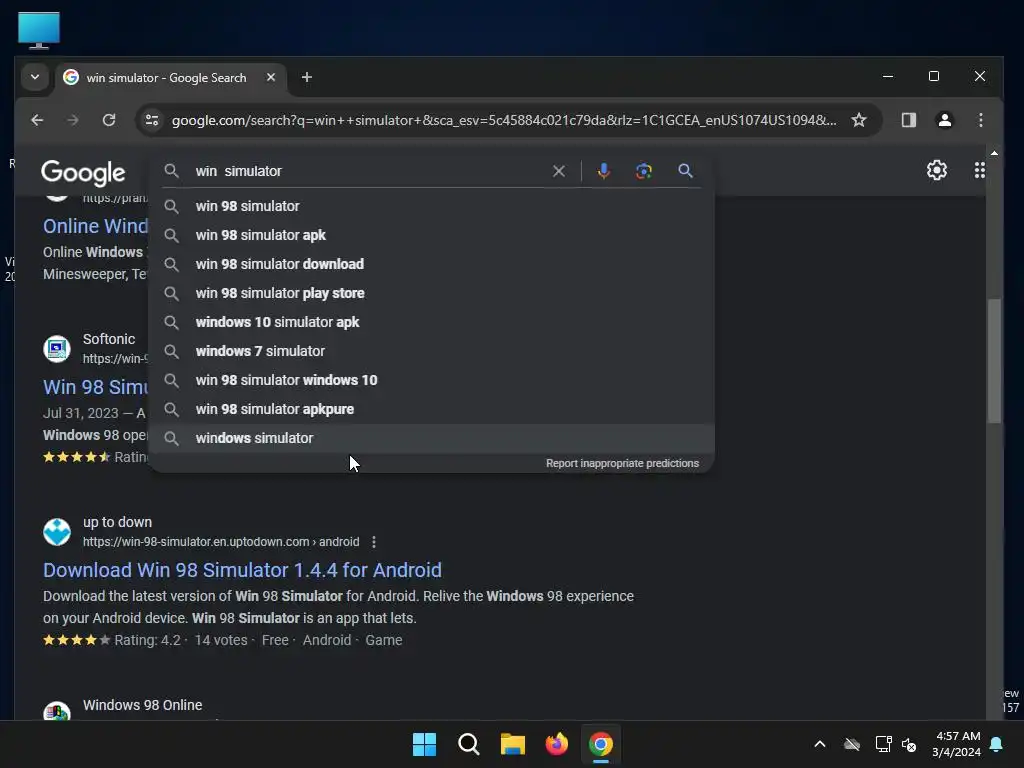The height and width of the screenshot is (768, 1024).
Task: Open the Windows Start menu
Action: click(424, 744)
